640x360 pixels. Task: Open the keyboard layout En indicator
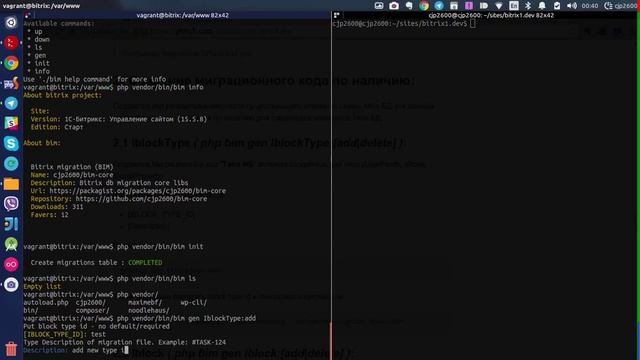pyautogui.click(x=514, y=6)
